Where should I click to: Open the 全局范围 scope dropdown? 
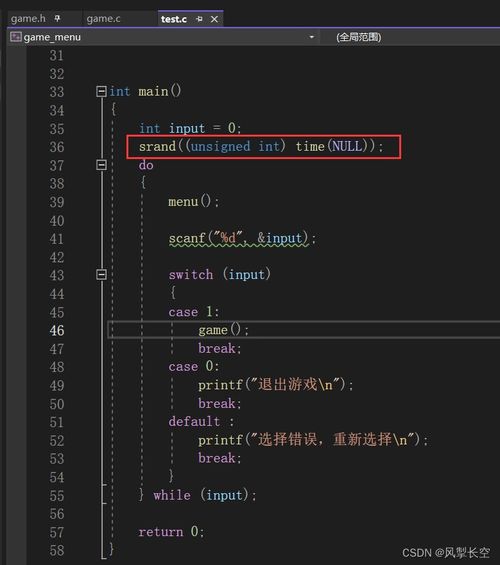pos(358,37)
